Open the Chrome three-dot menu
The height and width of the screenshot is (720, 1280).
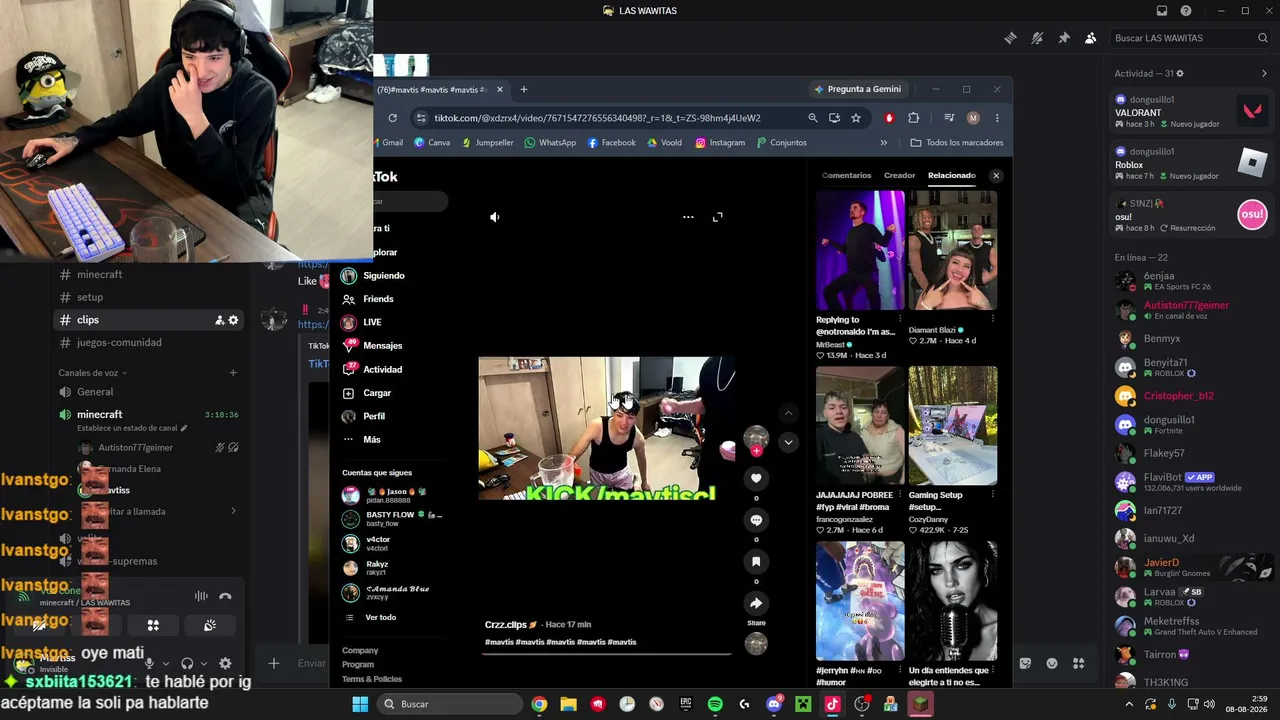997,118
